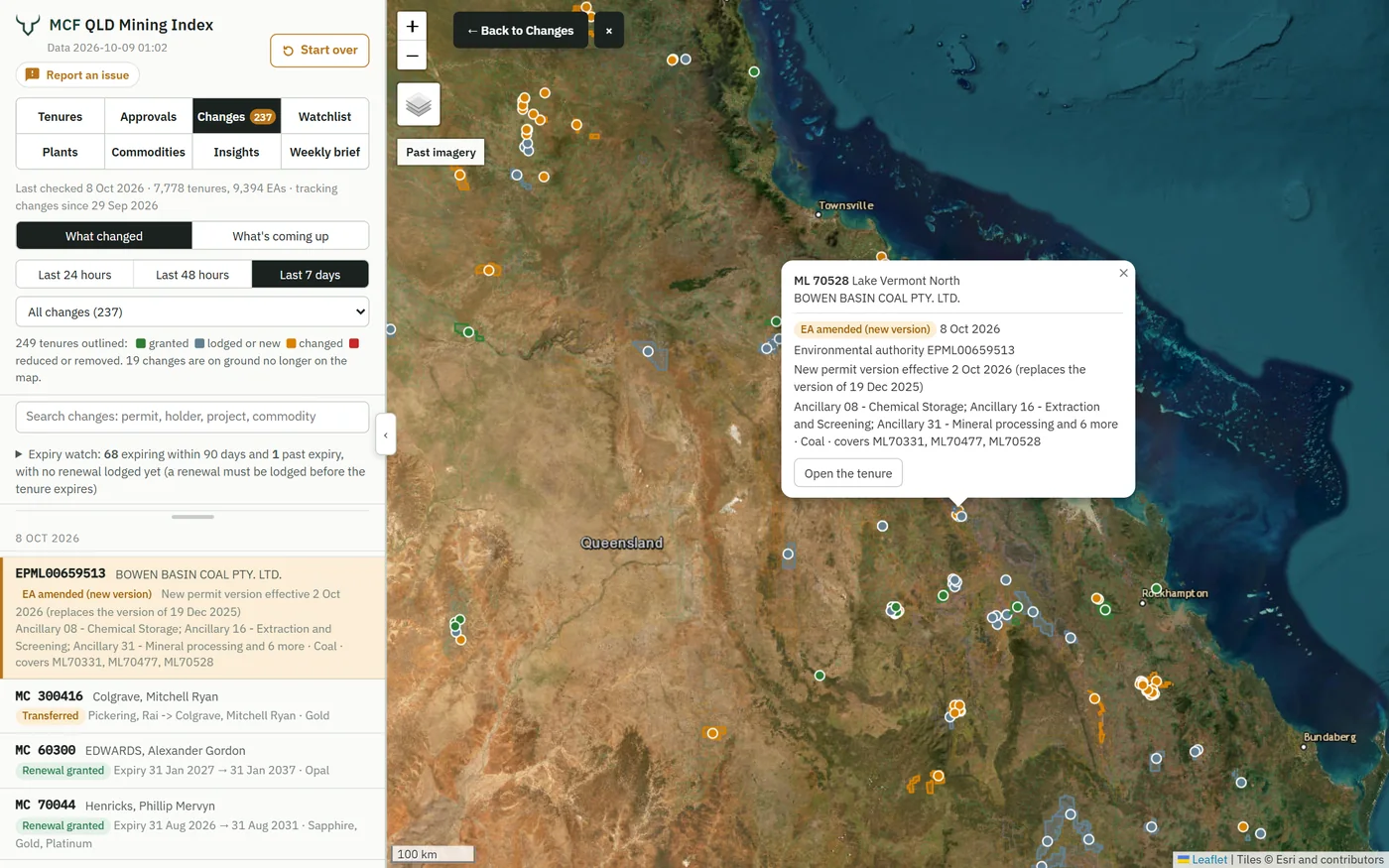
Task: Open the Leaflet attribution link
Action: [1208, 859]
